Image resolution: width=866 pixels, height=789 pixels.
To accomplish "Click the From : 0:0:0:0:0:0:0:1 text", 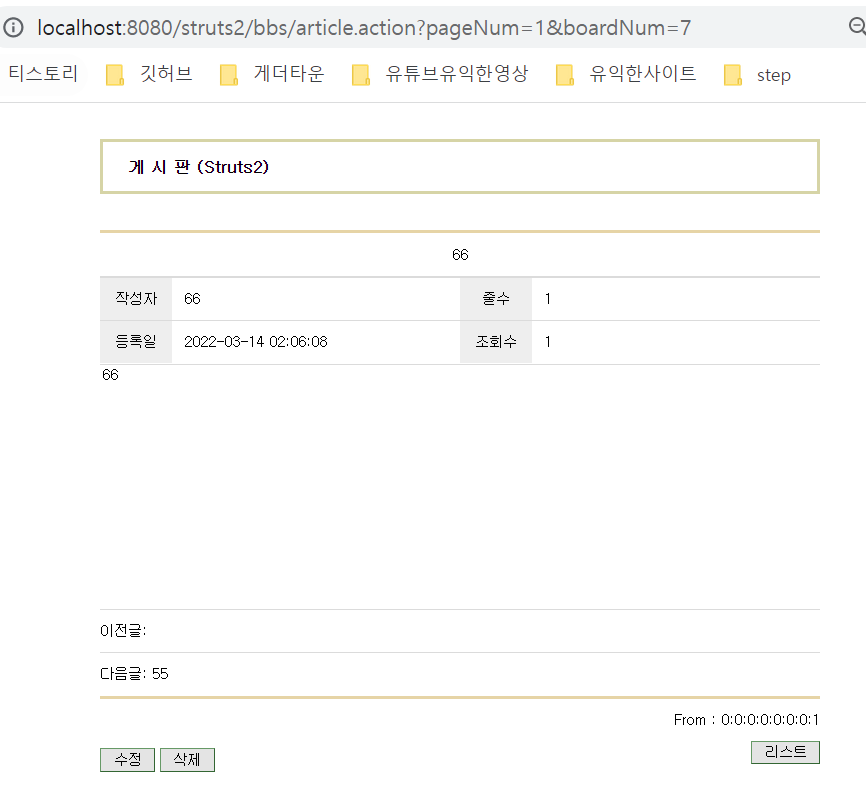I will point(746,719).
